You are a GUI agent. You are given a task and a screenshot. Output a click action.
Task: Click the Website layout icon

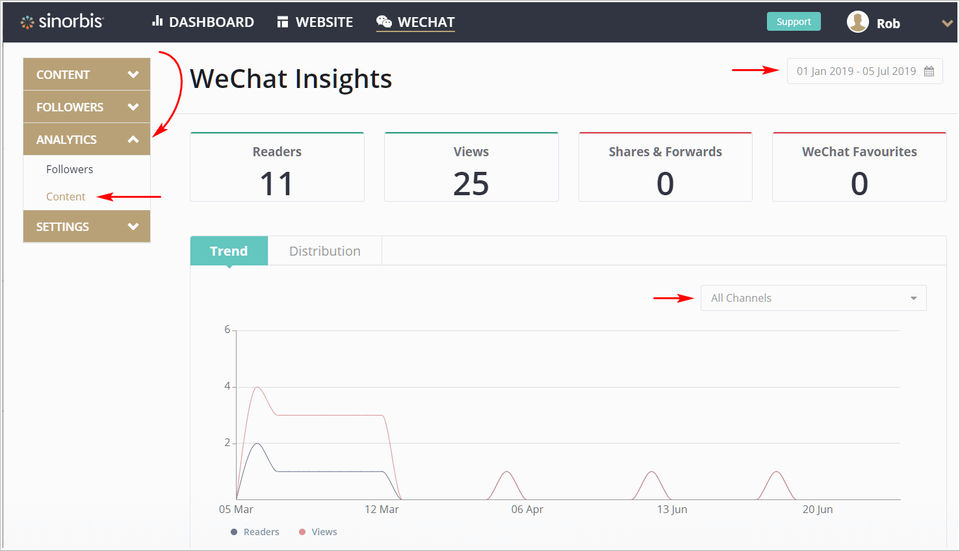click(282, 22)
